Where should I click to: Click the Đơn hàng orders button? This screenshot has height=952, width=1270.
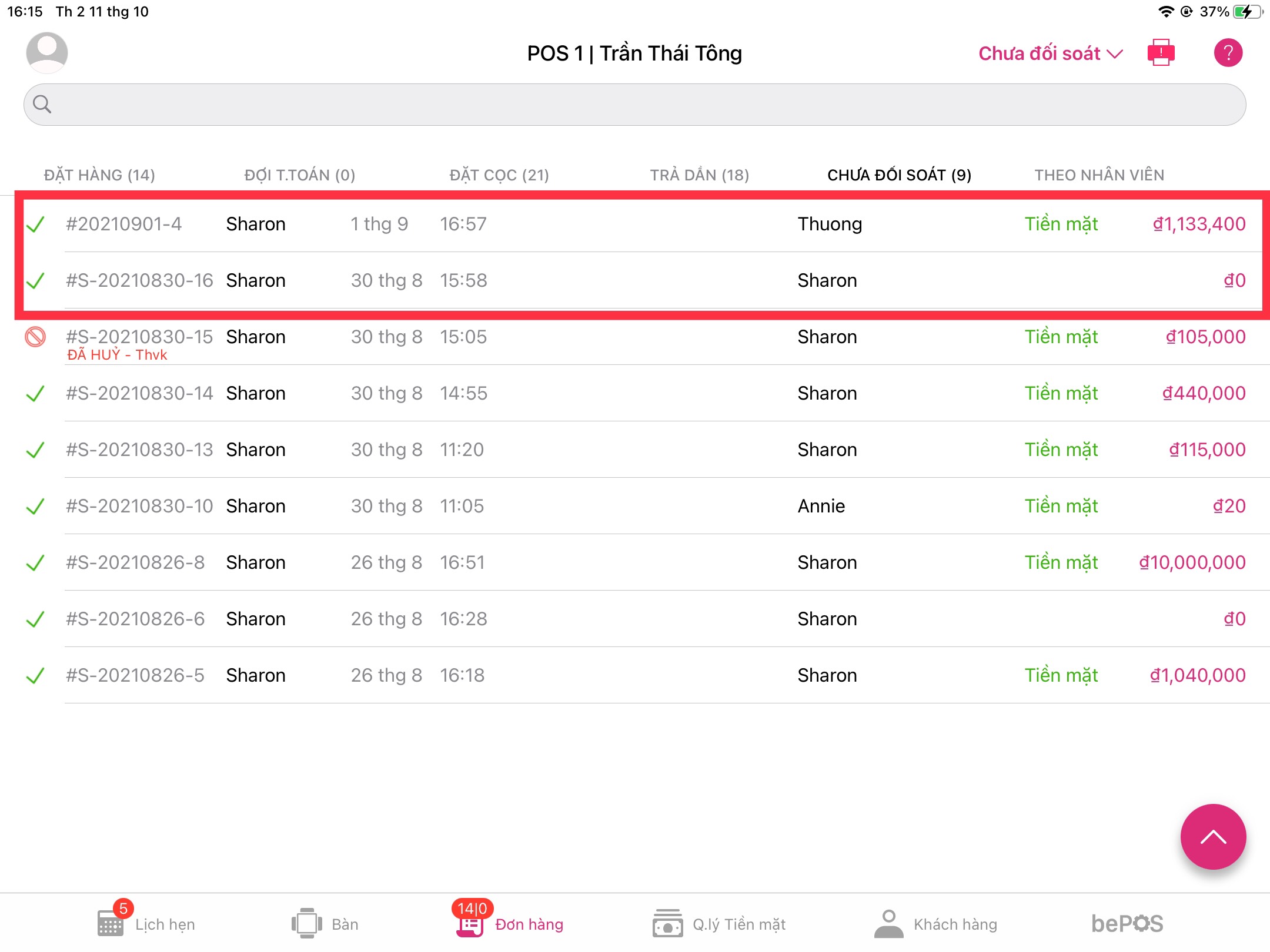pyautogui.click(x=509, y=923)
